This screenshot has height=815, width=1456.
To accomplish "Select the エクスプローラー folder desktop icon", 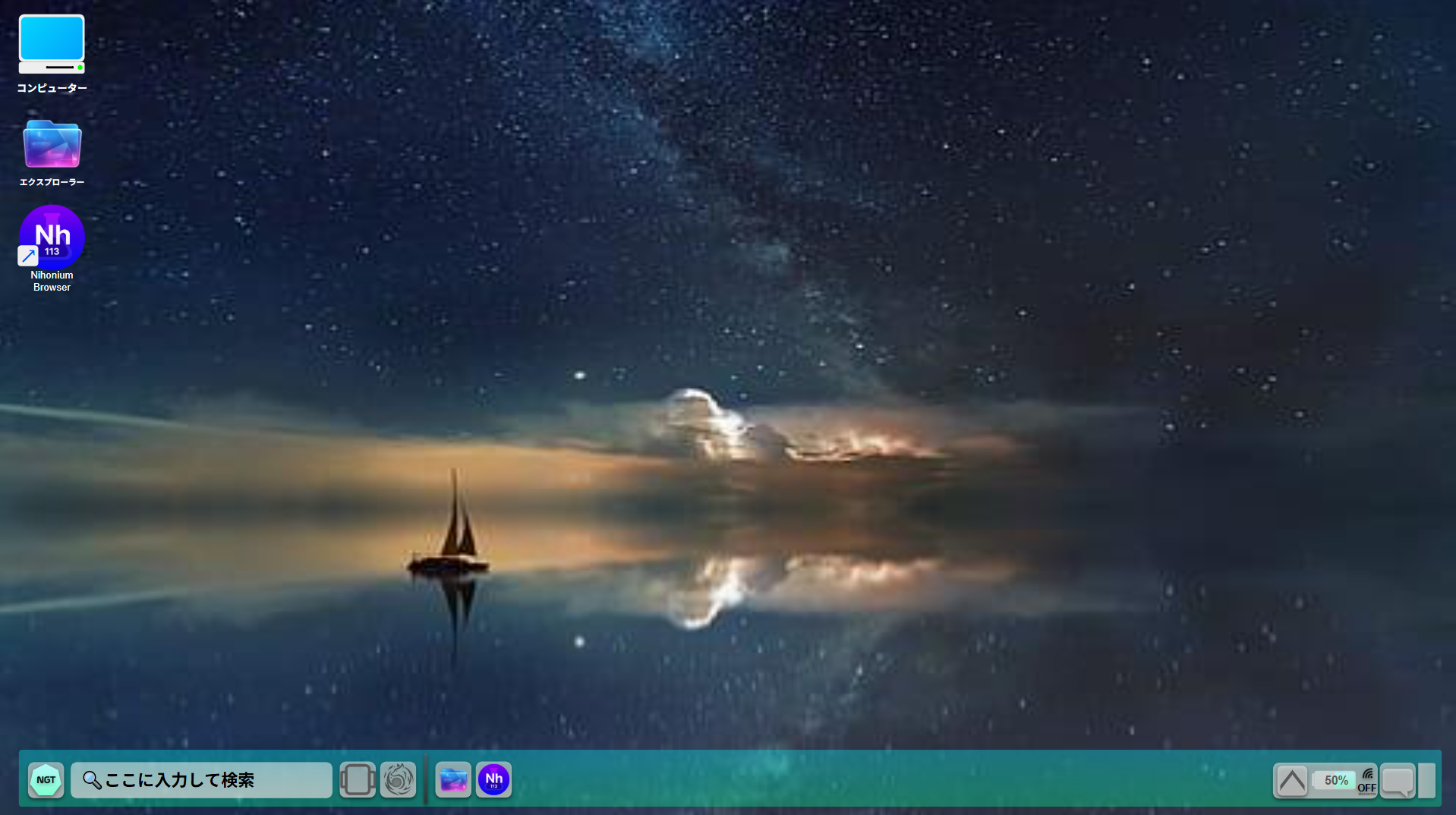I will coord(52,144).
